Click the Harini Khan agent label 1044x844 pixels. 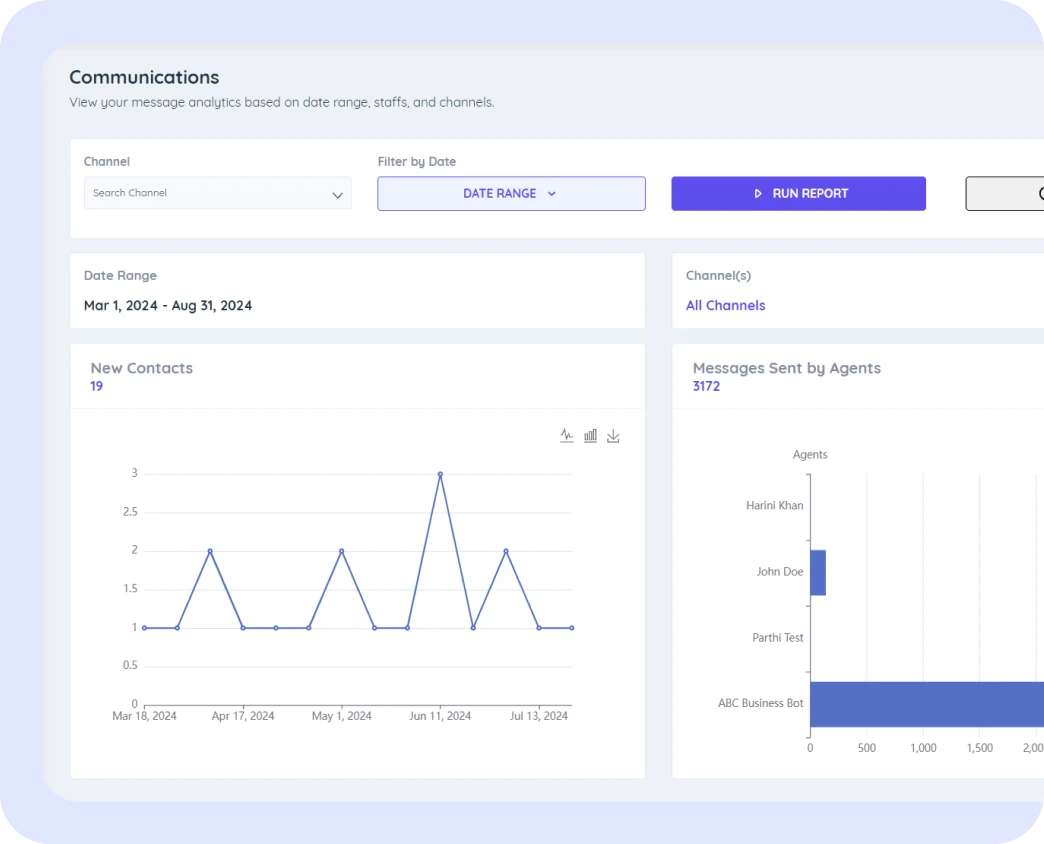point(774,506)
